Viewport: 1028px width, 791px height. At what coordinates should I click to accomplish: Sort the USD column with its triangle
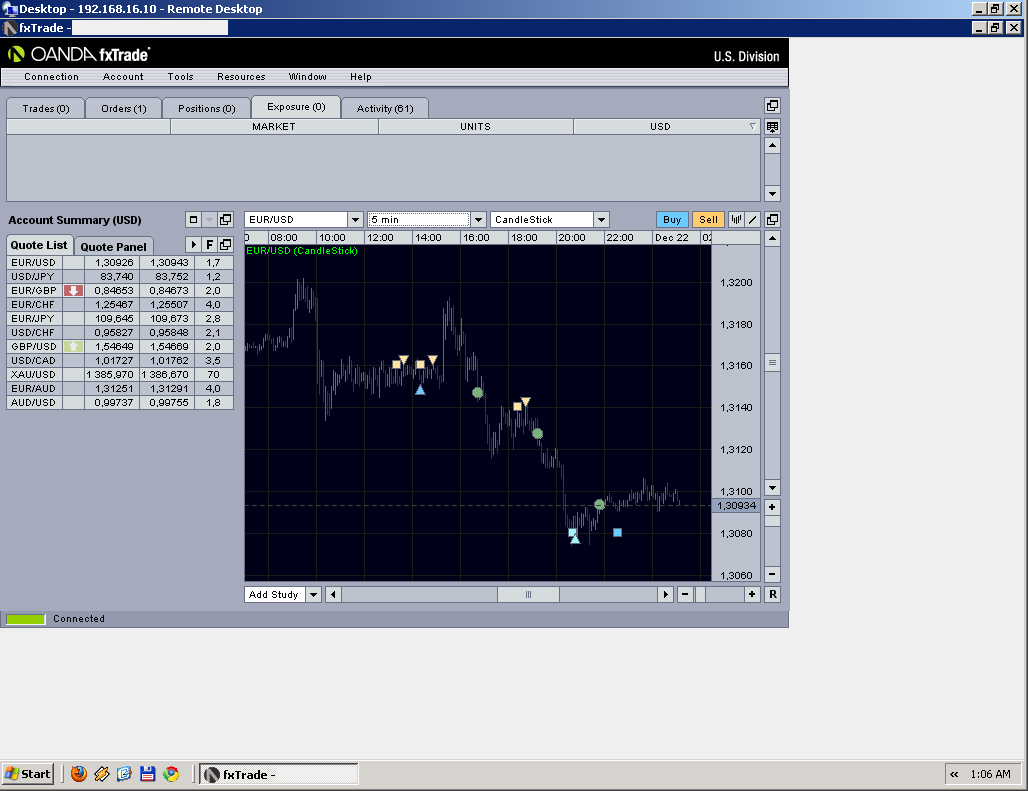pyautogui.click(x=753, y=126)
